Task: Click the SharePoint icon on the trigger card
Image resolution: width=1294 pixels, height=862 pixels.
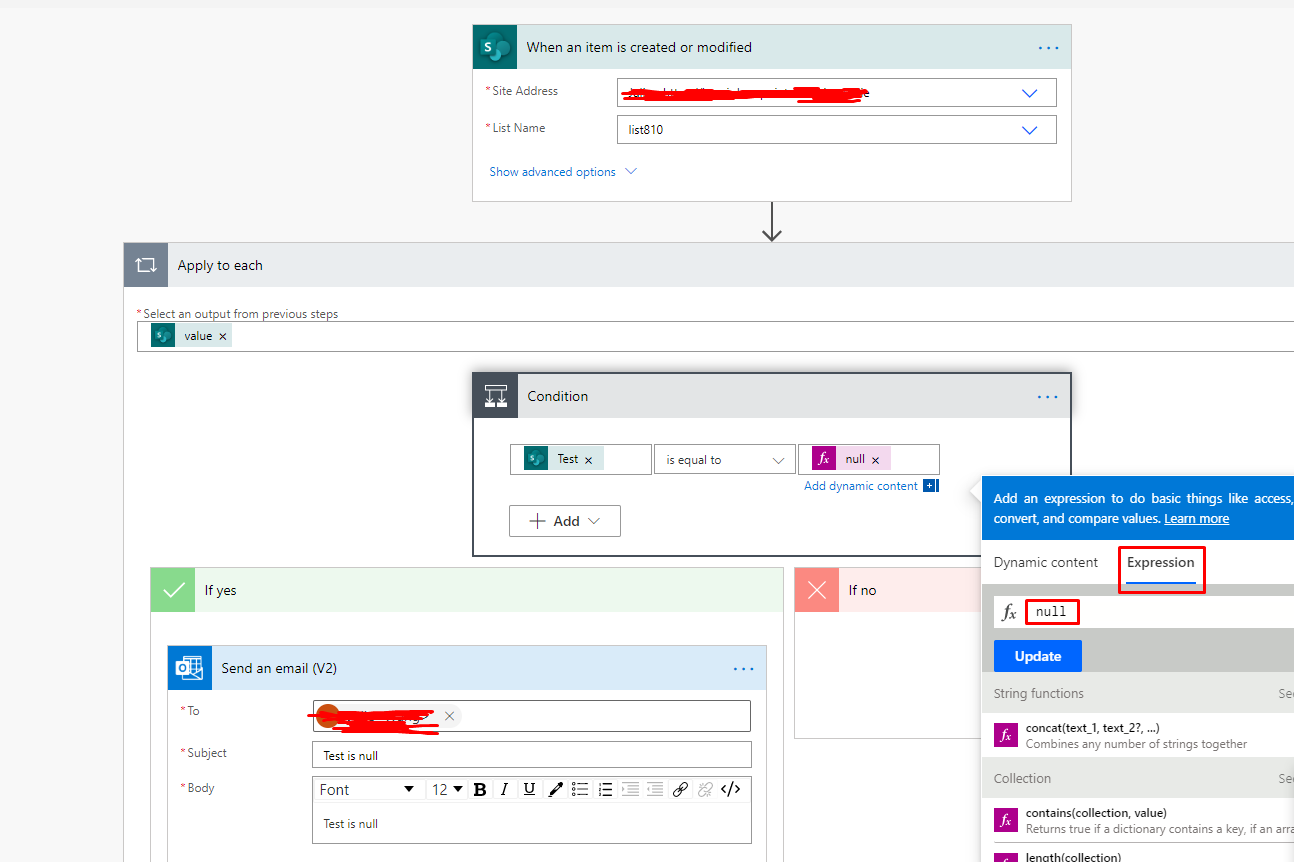Action: 495,47
